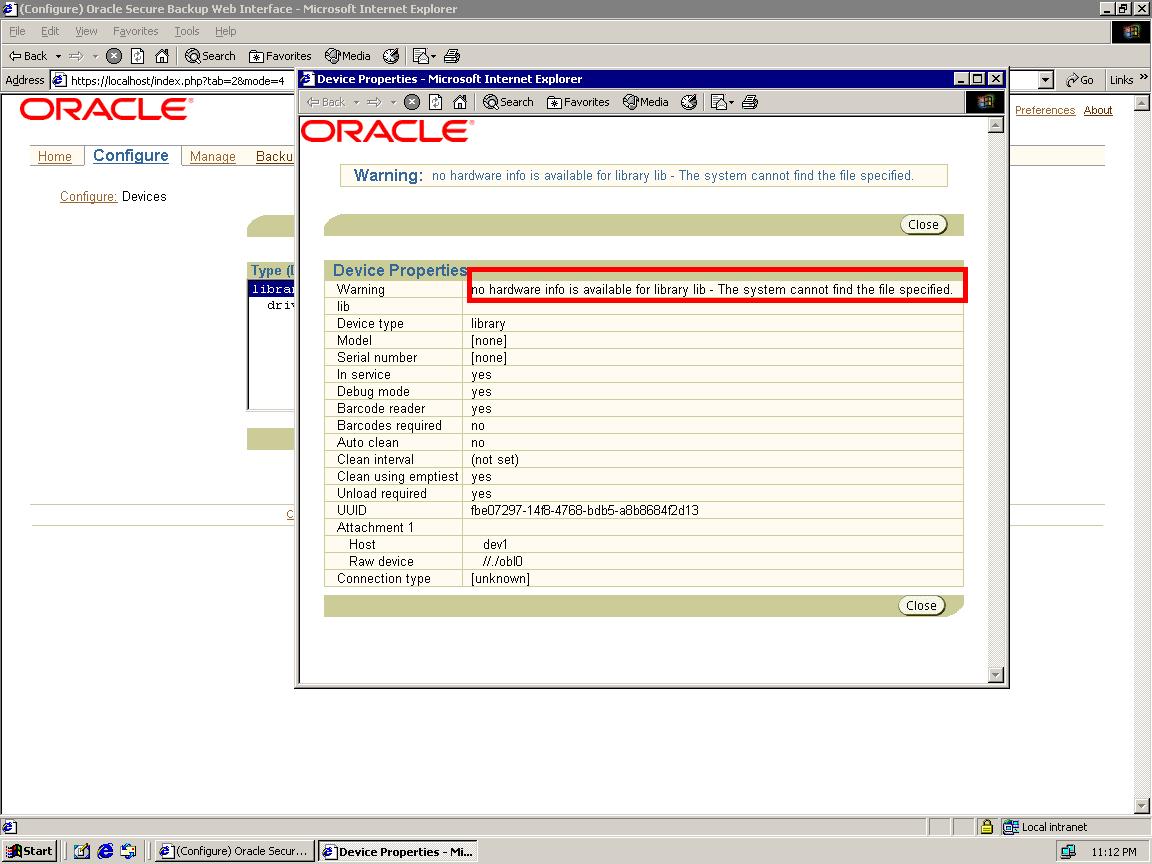Viewport: 1152px width, 864px height.
Task: Switch to the Manage tab
Action: (212, 156)
